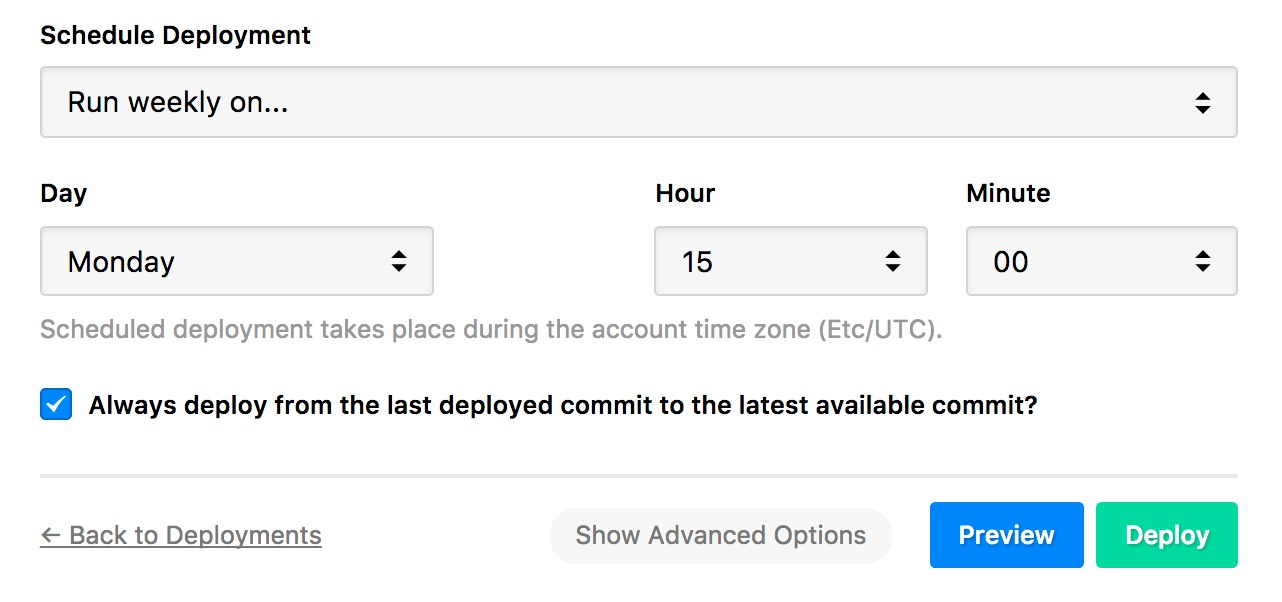Click the arrows icon in the Minute selector
The width and height of the screenshot is (1282, 602).
point(1203,261)
